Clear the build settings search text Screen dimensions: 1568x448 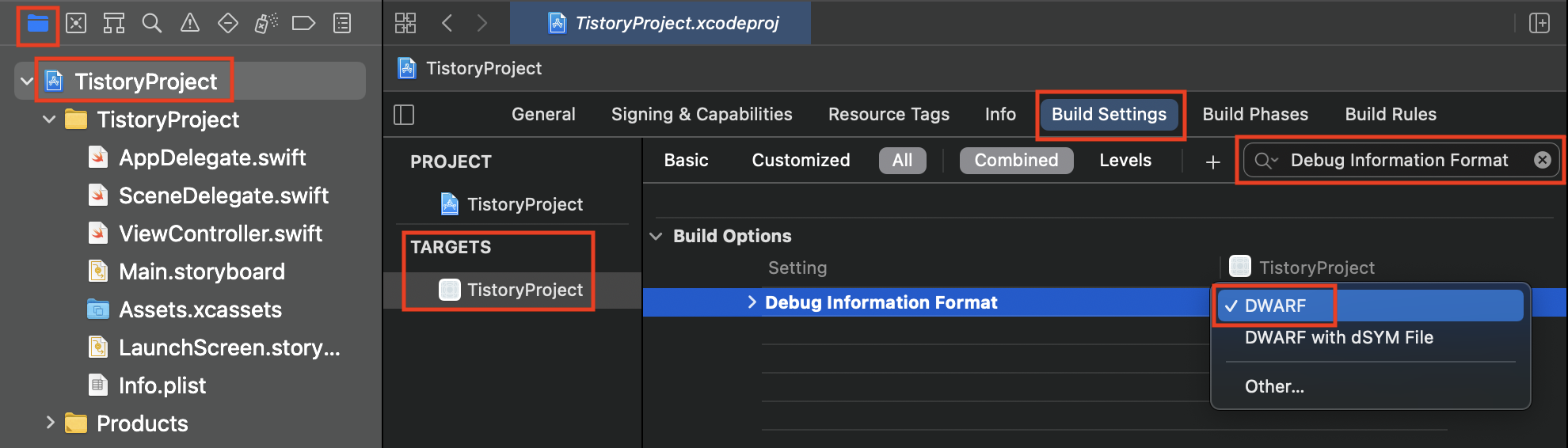pyautogui.click(x=1542, y=160)
